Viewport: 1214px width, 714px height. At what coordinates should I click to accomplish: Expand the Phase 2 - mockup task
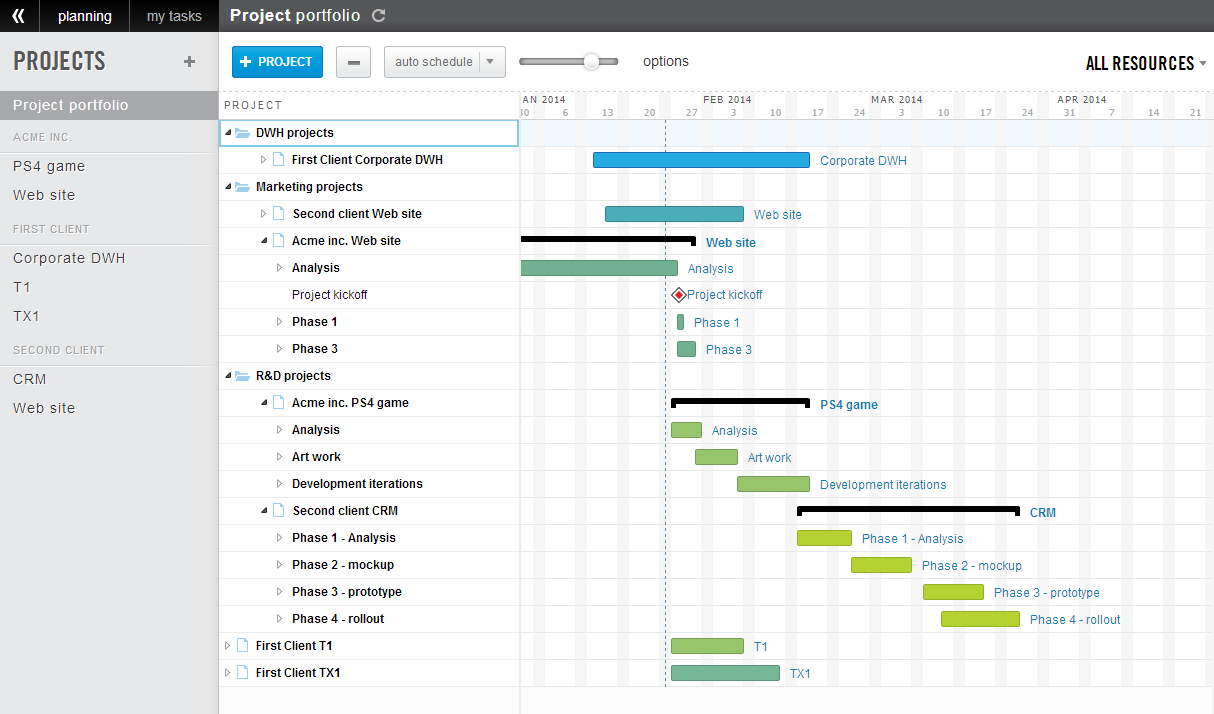(279, 565)
